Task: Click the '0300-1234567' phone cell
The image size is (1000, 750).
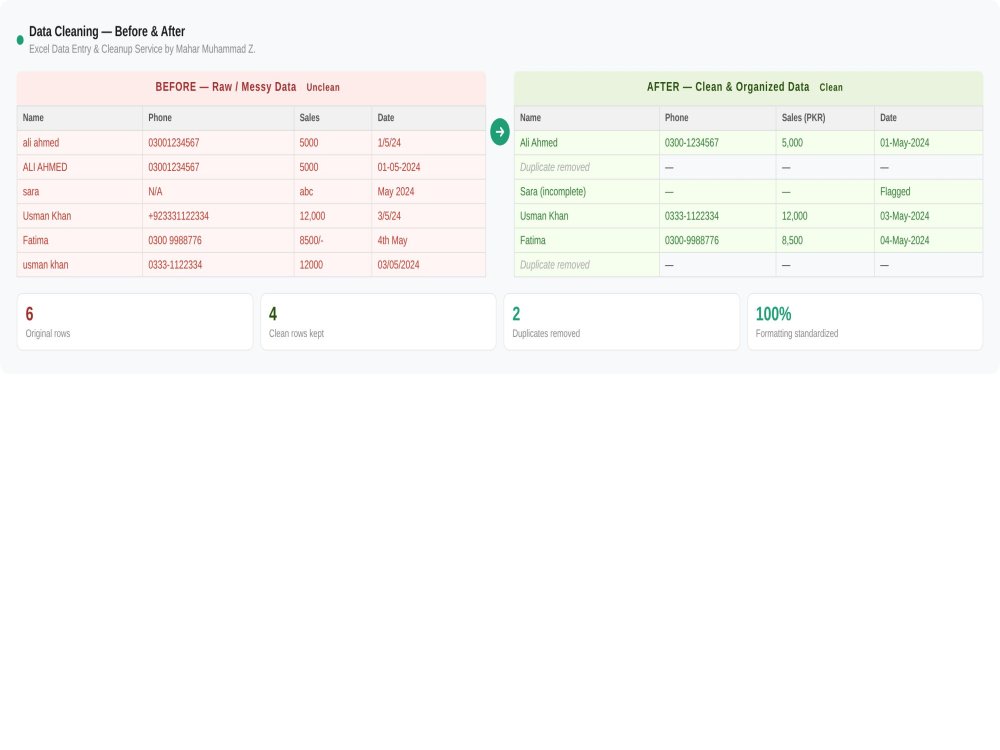Action: tap(717, 143)
